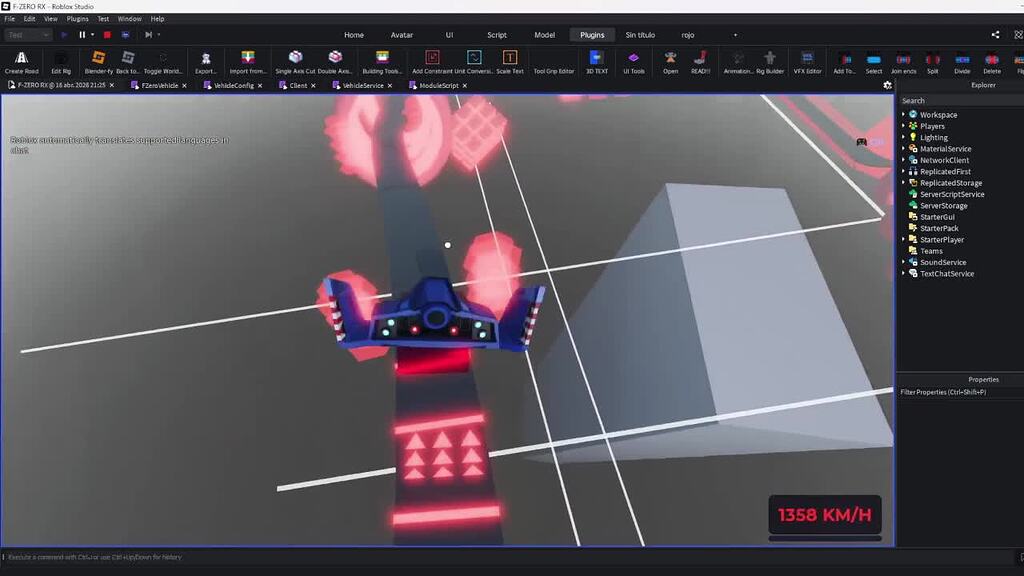Open the dropdown arrow after rojo tab

735,35
